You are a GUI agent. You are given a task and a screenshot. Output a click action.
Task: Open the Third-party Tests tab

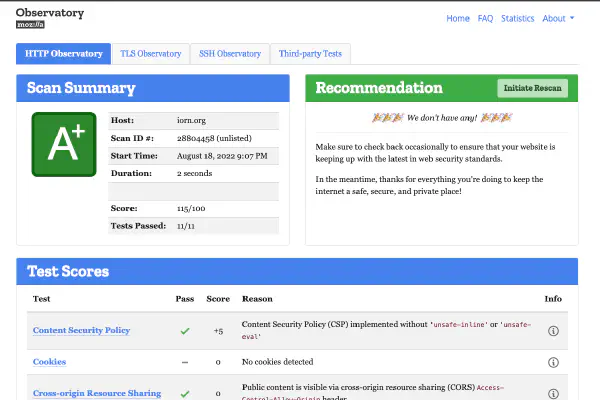click(310, 54)
